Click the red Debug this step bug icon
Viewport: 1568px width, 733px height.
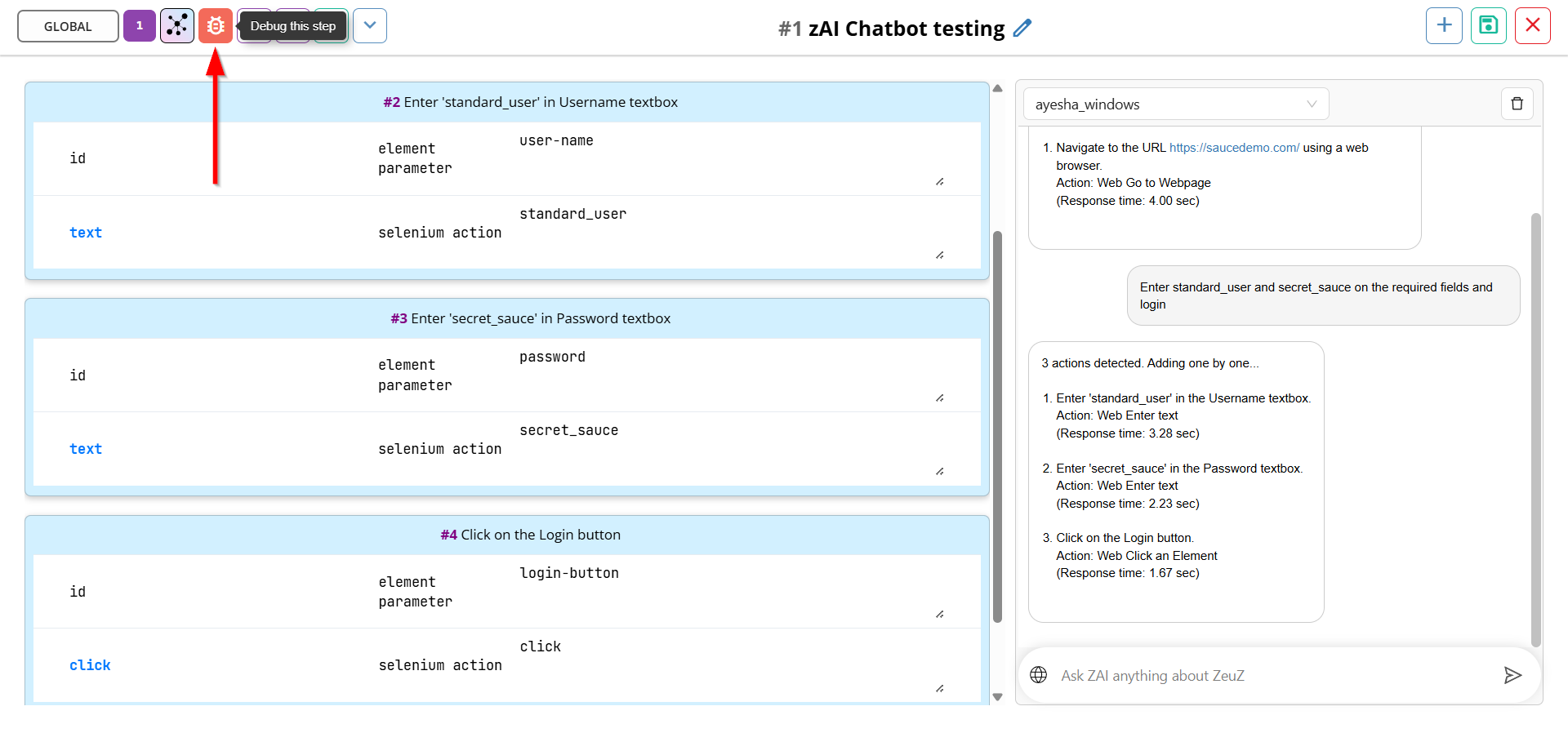click(216, 26)
